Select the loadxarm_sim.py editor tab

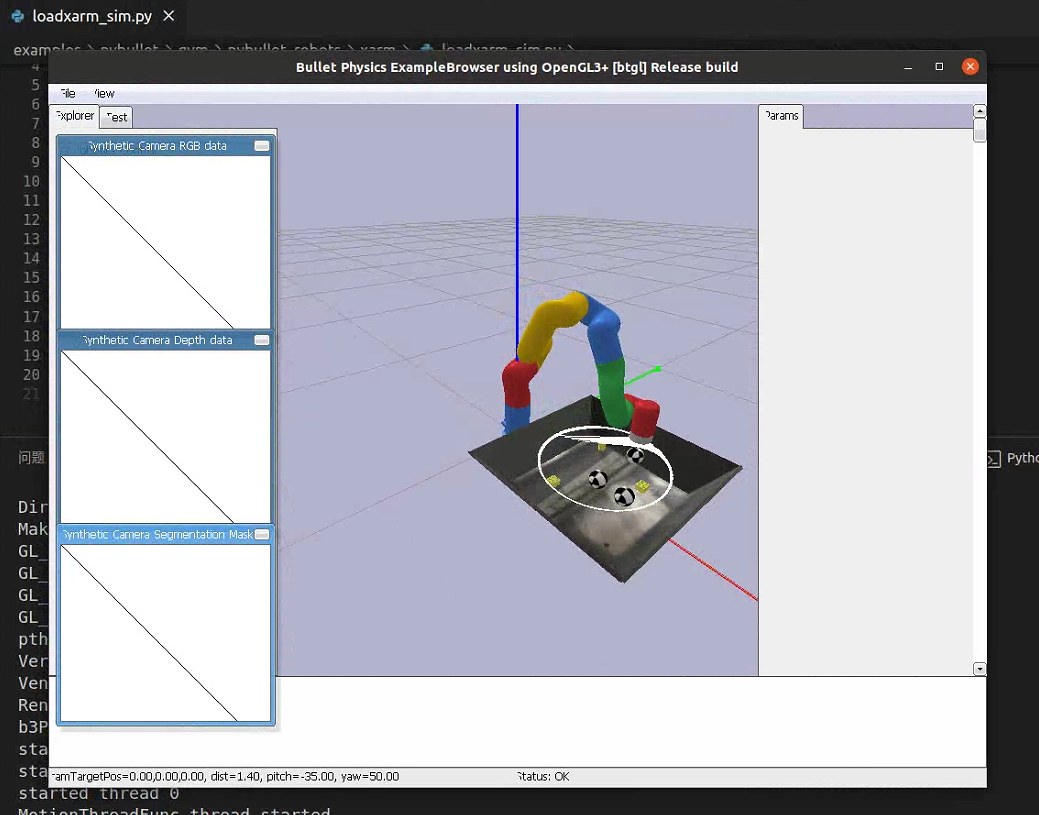(x=92, y=17)
